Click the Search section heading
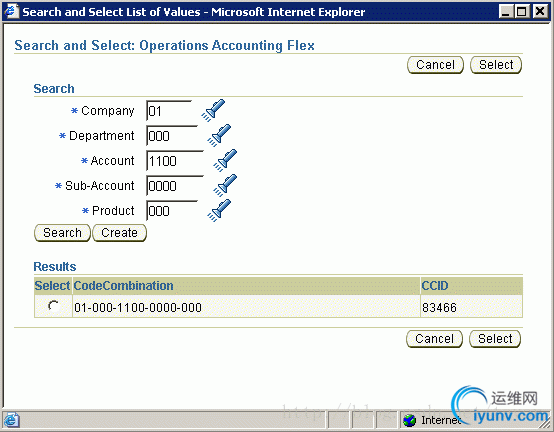This screenshot has width=554, height=432. tap(54, 89)
